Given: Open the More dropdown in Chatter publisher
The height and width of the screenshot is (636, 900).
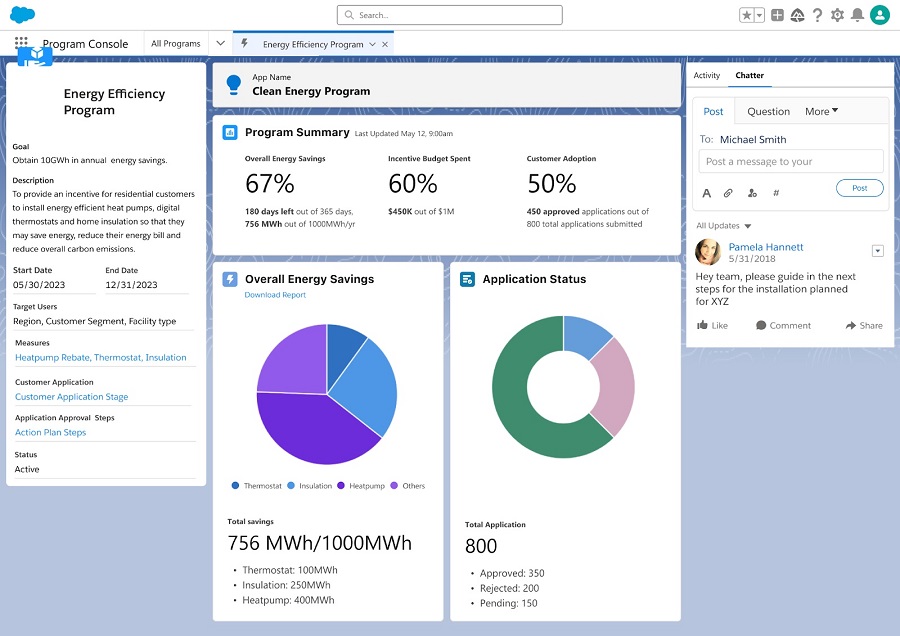Looking at the screenshot, I should (822, 111).
